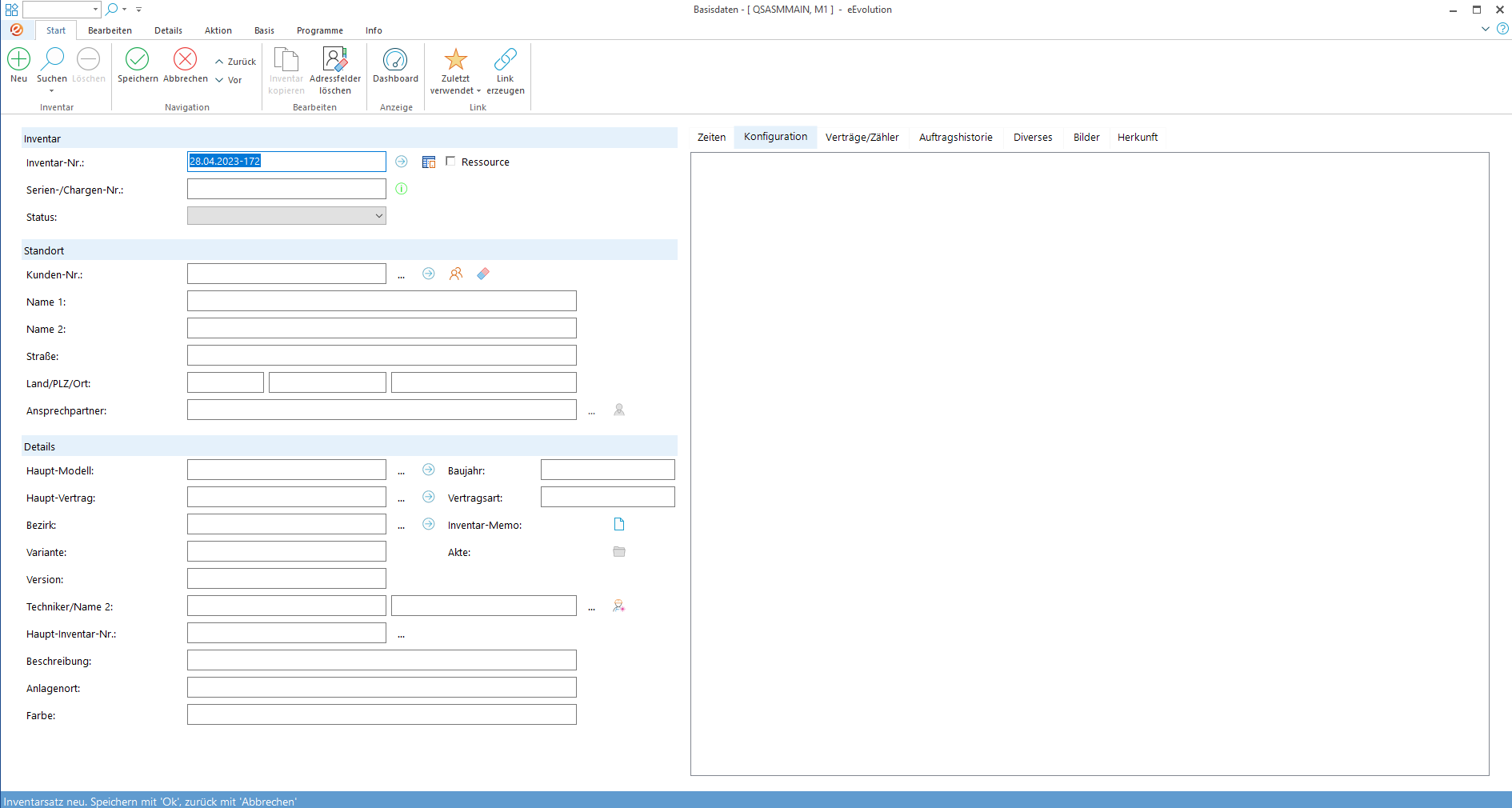Click the eEvolution application logo button

[17, 30]
